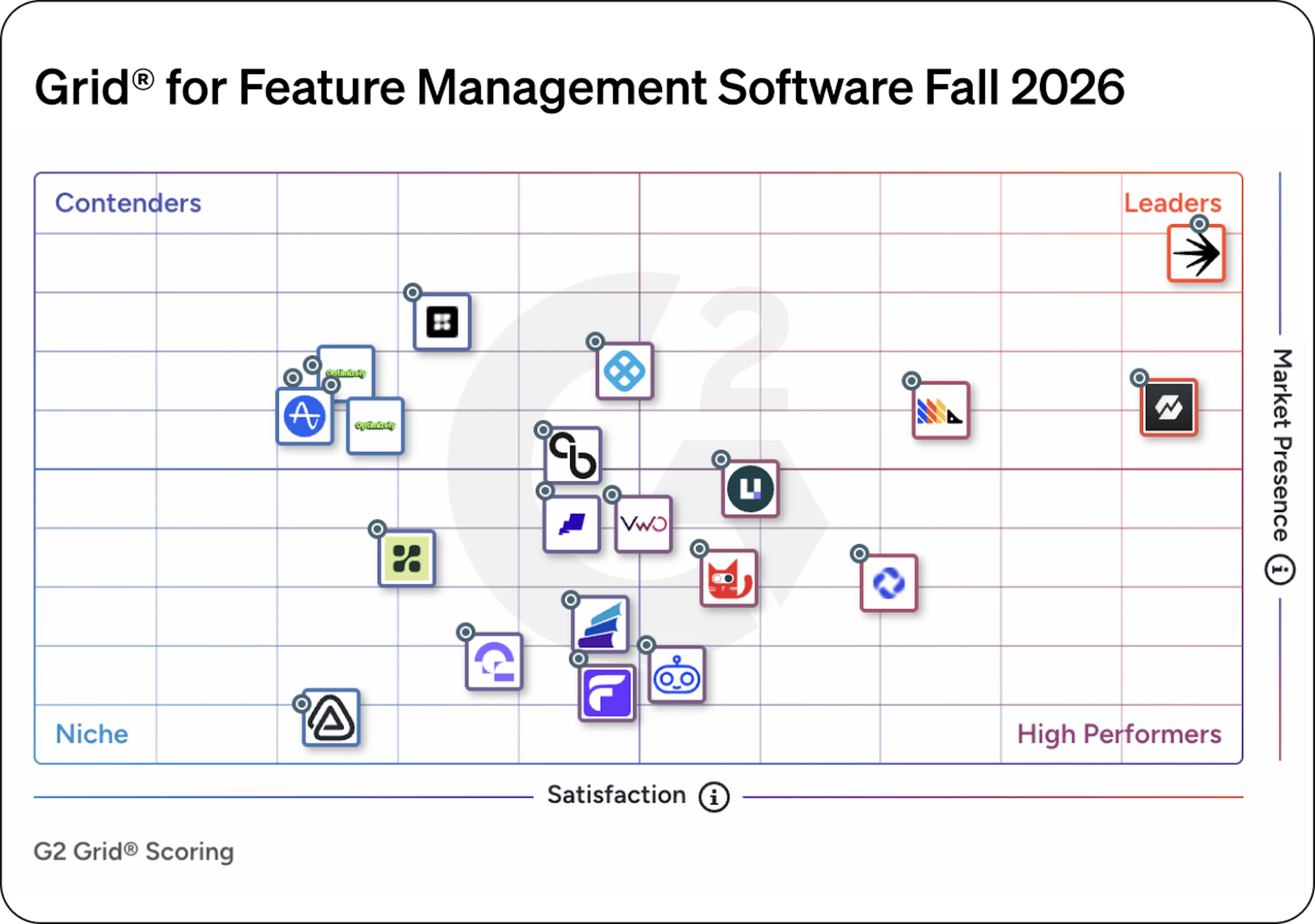Viewport: 1315px width, 924px height.
Task: Open the dark teal circle 'U' logo tile
Action: (x=750, y=489)
